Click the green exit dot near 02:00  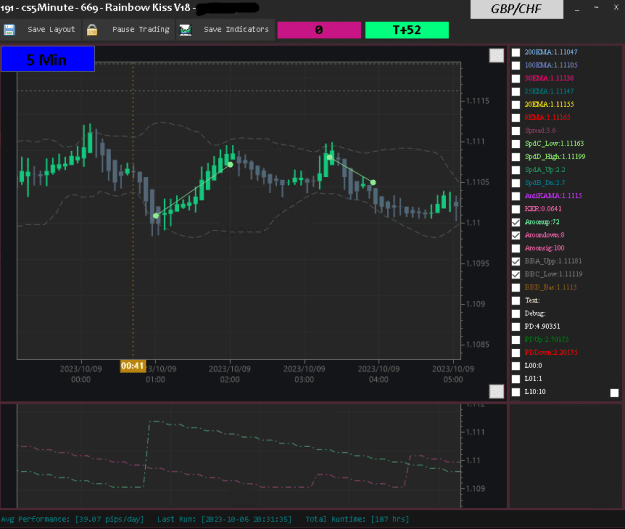coord(230,164)
